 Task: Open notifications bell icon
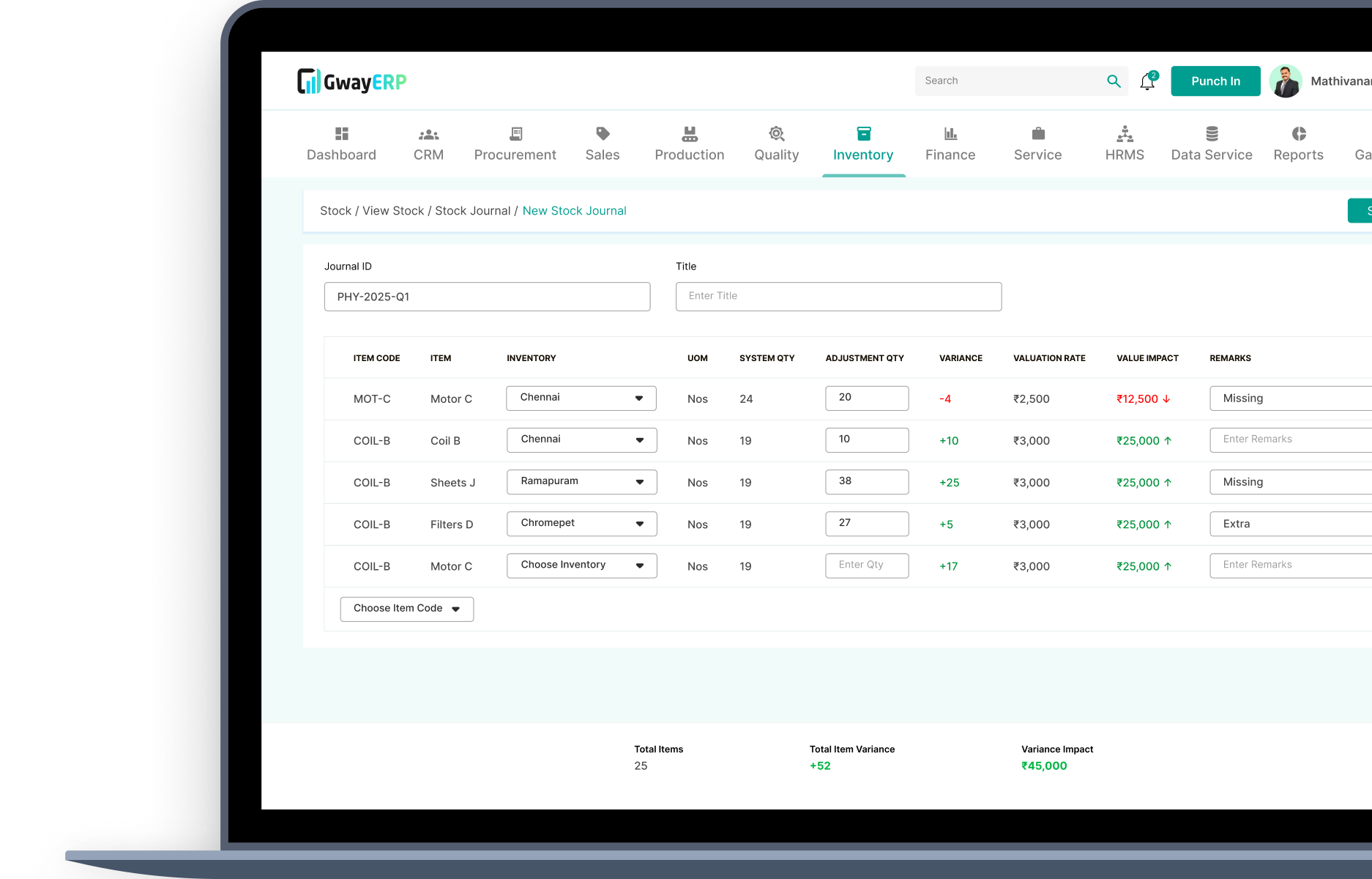pos(1147,82)
